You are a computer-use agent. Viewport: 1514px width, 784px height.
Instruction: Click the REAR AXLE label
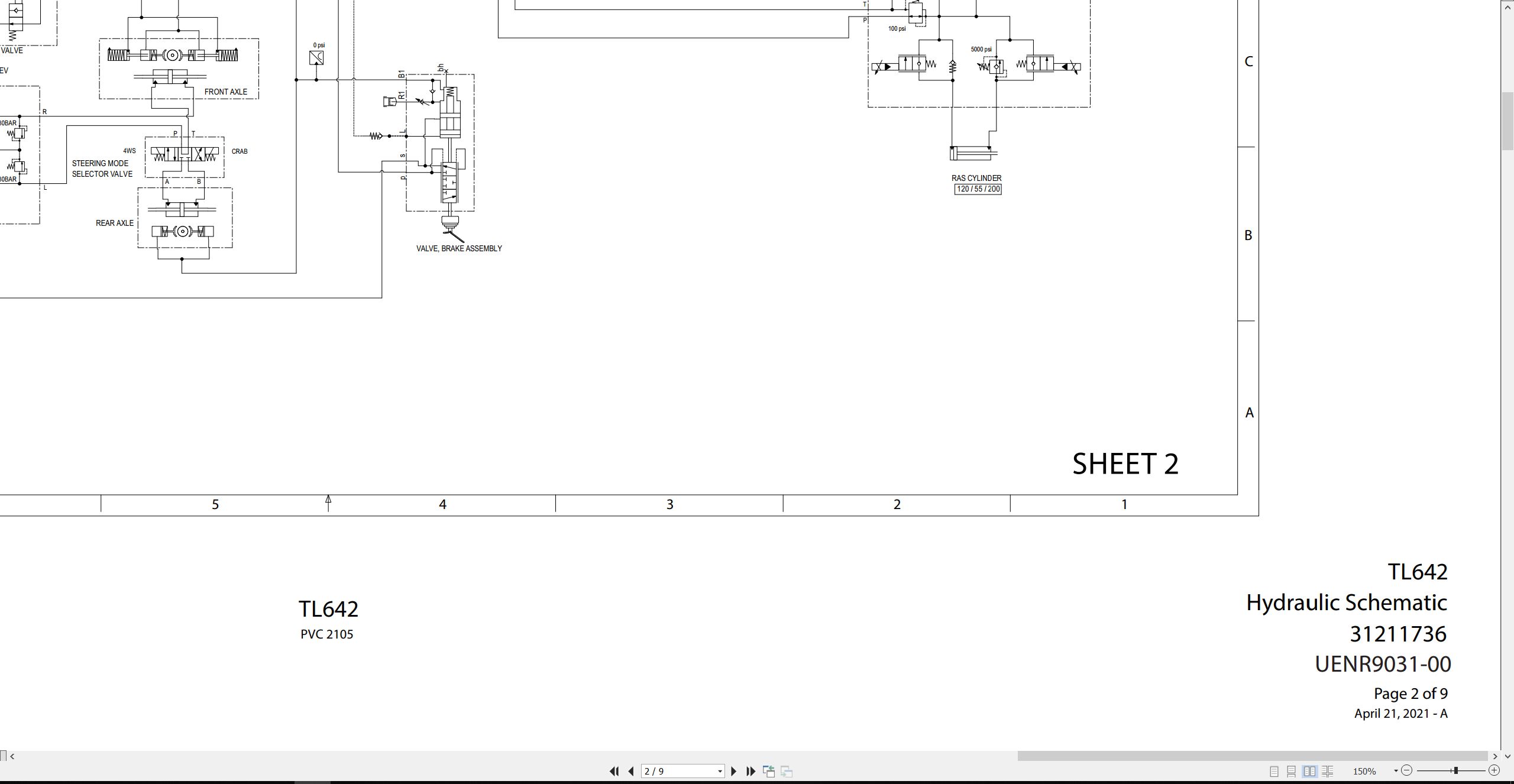[115, 223]
